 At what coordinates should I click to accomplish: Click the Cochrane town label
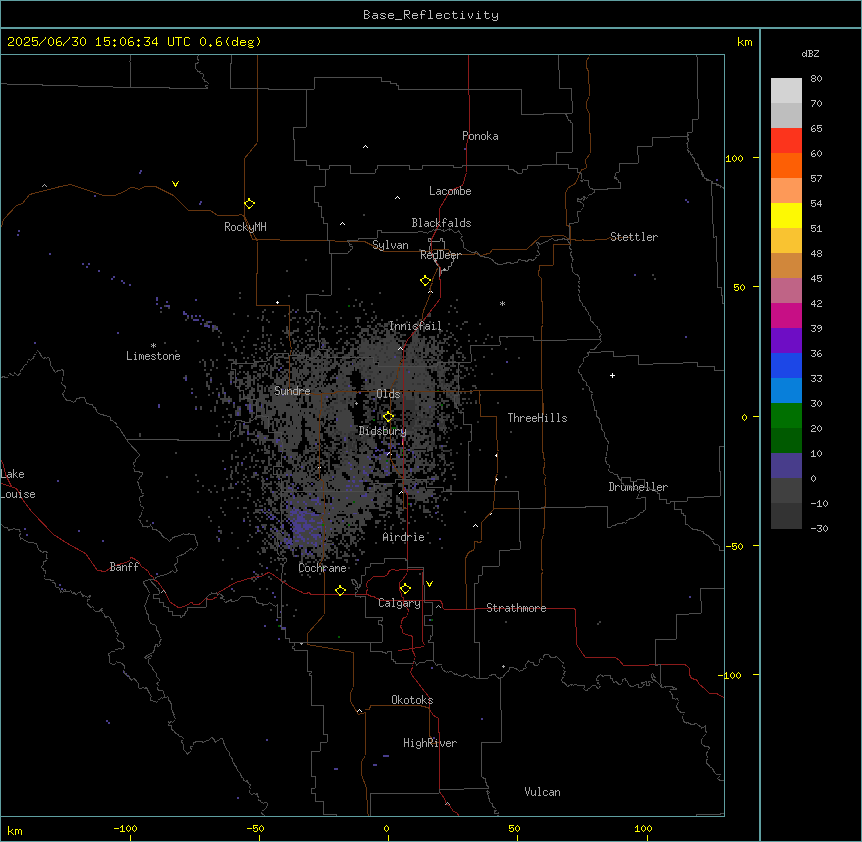click(323, 568)
